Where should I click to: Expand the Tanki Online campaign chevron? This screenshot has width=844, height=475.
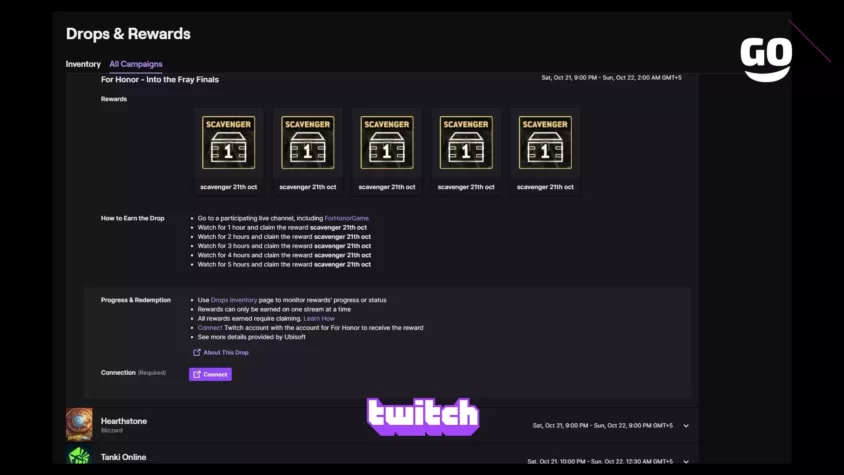[x=686, y=462]
